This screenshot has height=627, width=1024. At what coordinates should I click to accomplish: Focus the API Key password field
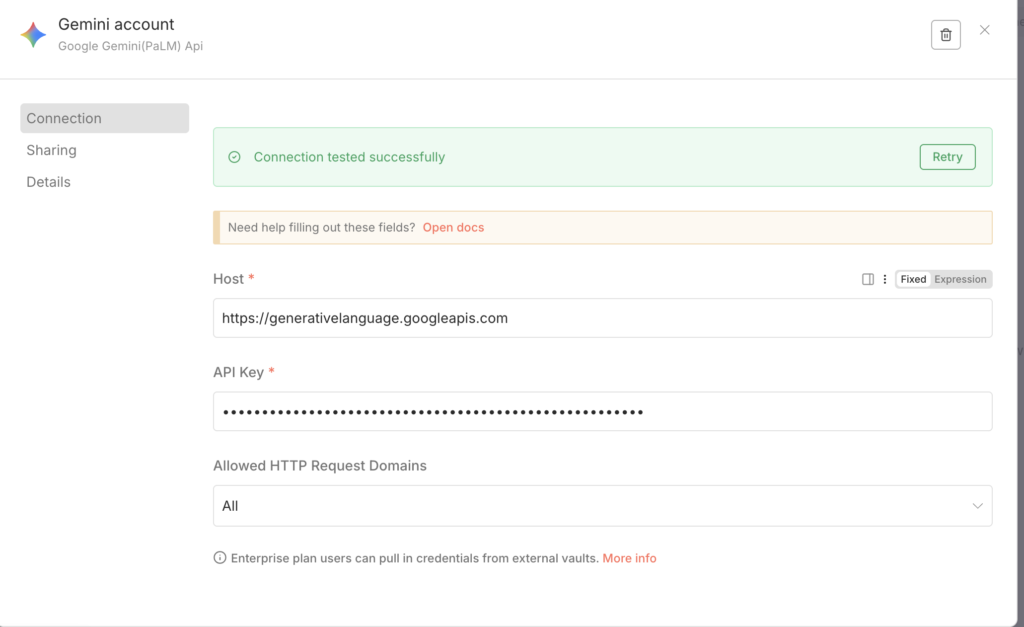(602, 411)
